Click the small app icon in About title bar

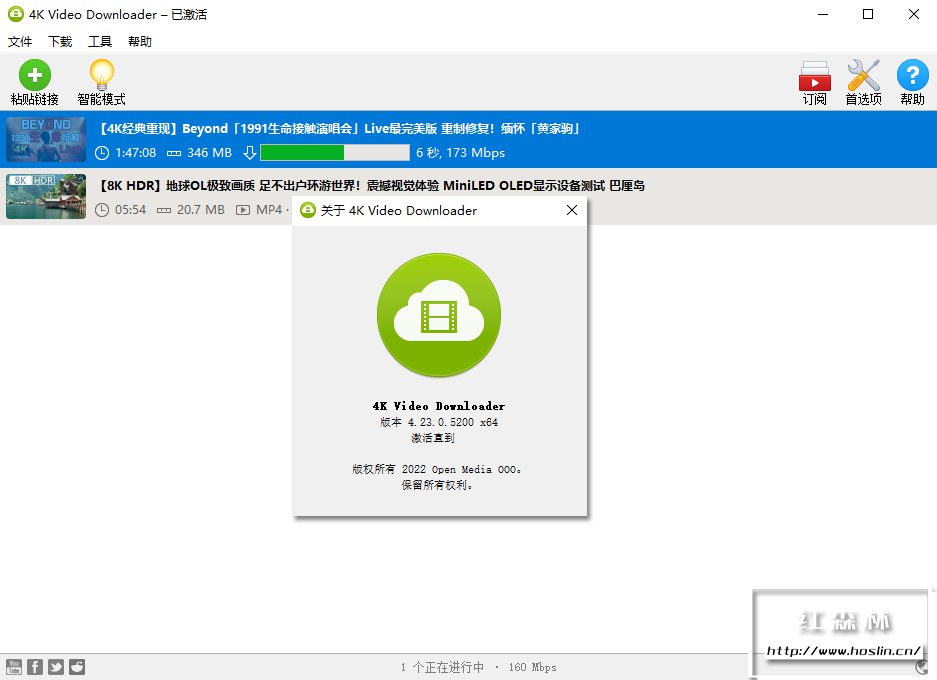308,210
